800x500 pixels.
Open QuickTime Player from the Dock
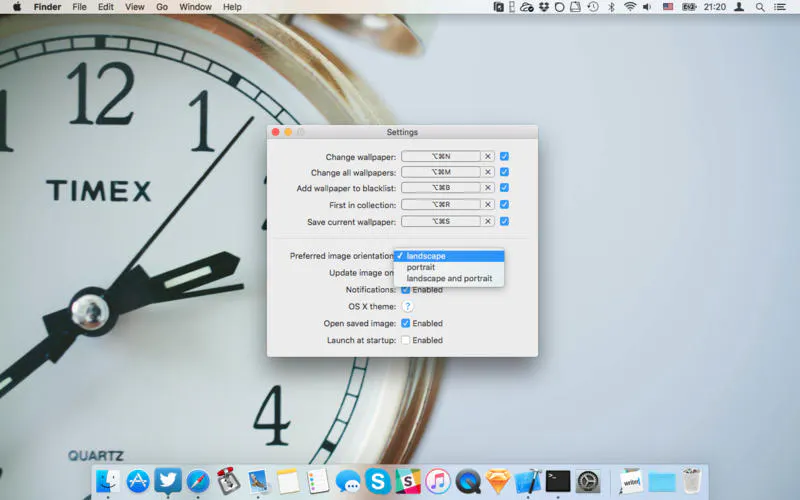click(468, 481)
